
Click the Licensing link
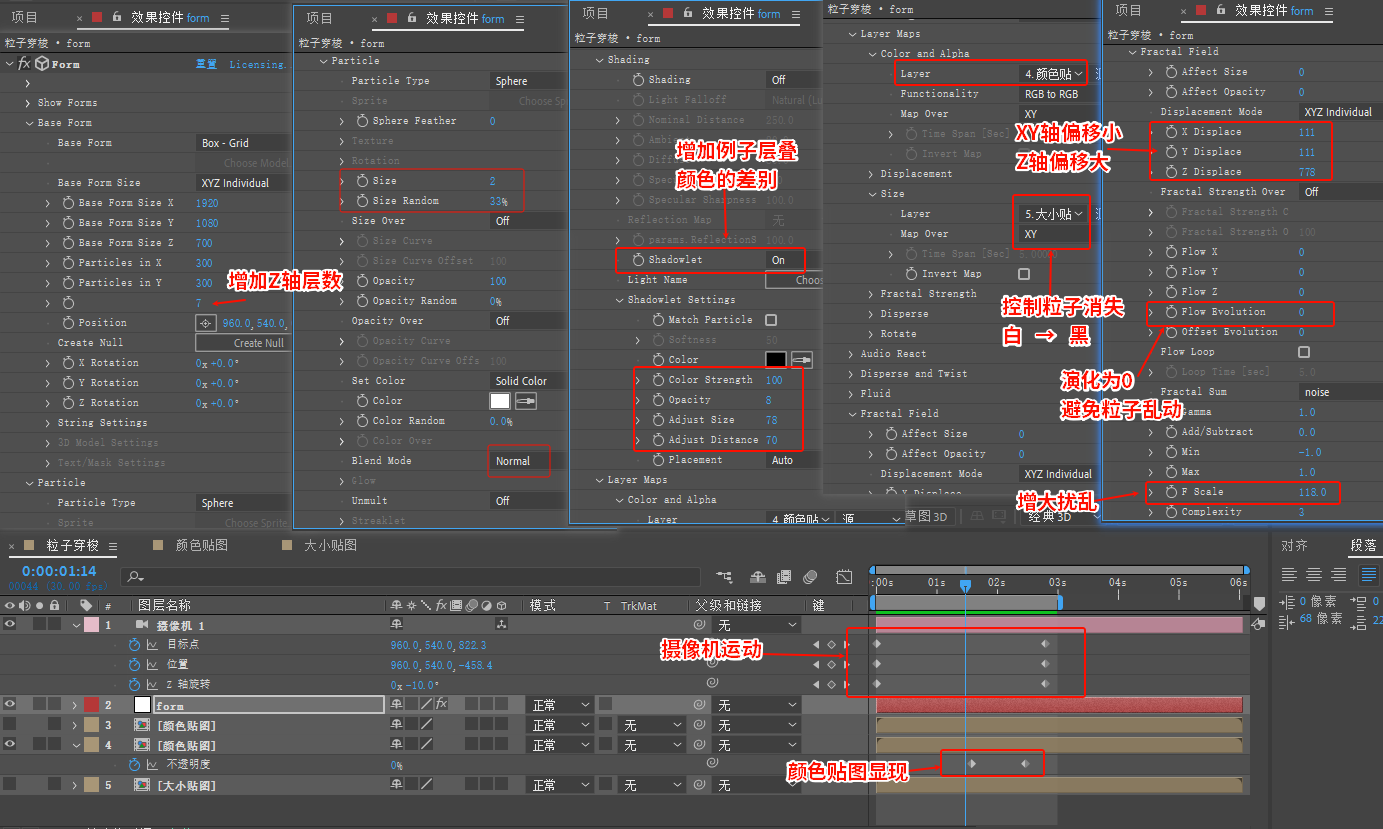coord(258,64)
